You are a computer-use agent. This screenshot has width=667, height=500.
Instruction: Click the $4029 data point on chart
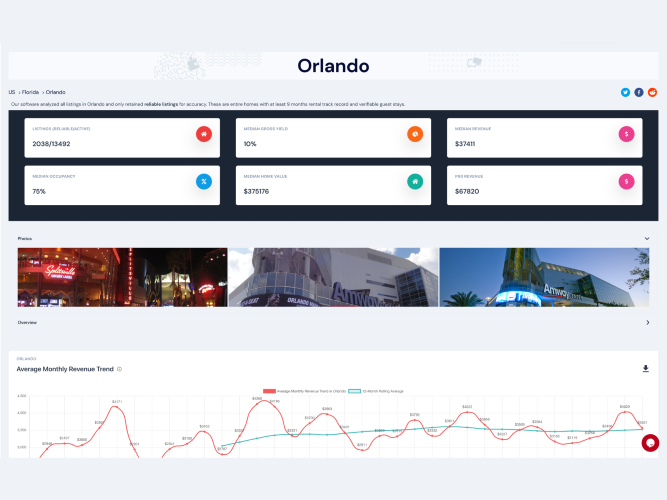(625, 412)
